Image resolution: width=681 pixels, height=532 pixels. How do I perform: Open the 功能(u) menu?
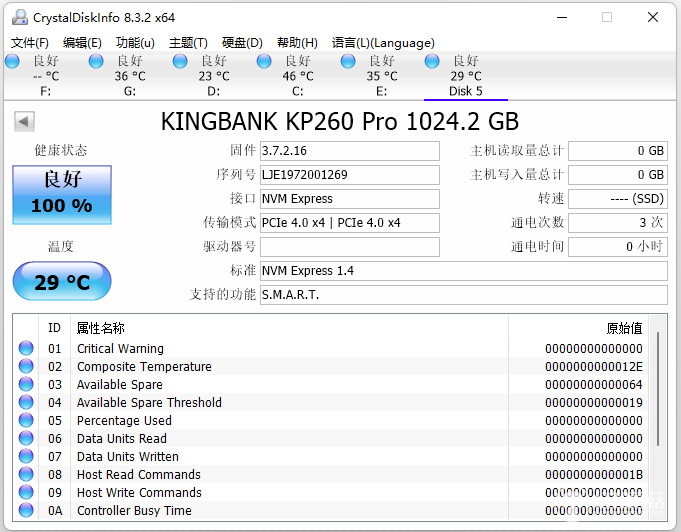[x=135, y=43]
